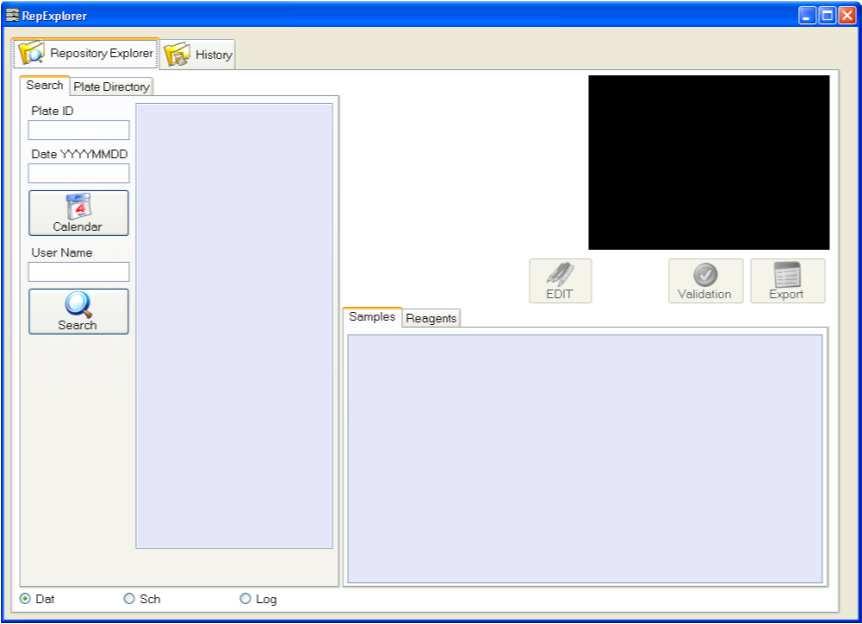
Task: Click the Plate ID input field
Action: [79, 130]
